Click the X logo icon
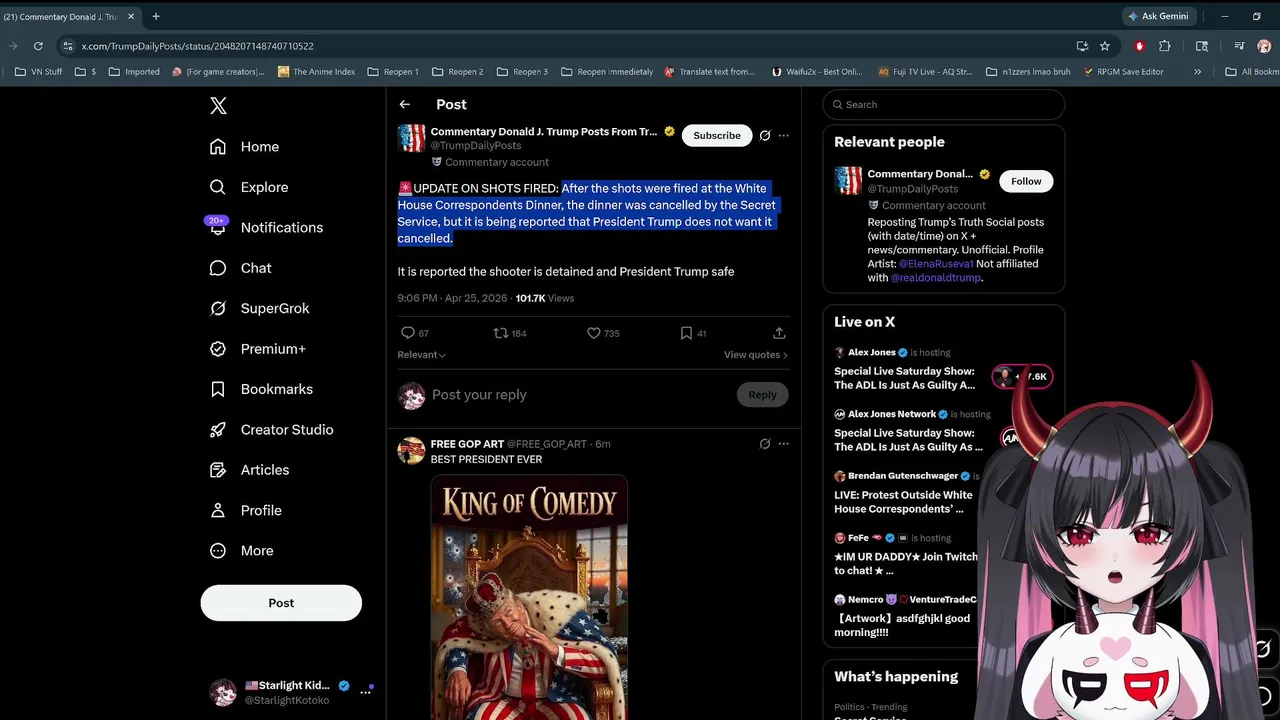 click(x=218, y=106)
